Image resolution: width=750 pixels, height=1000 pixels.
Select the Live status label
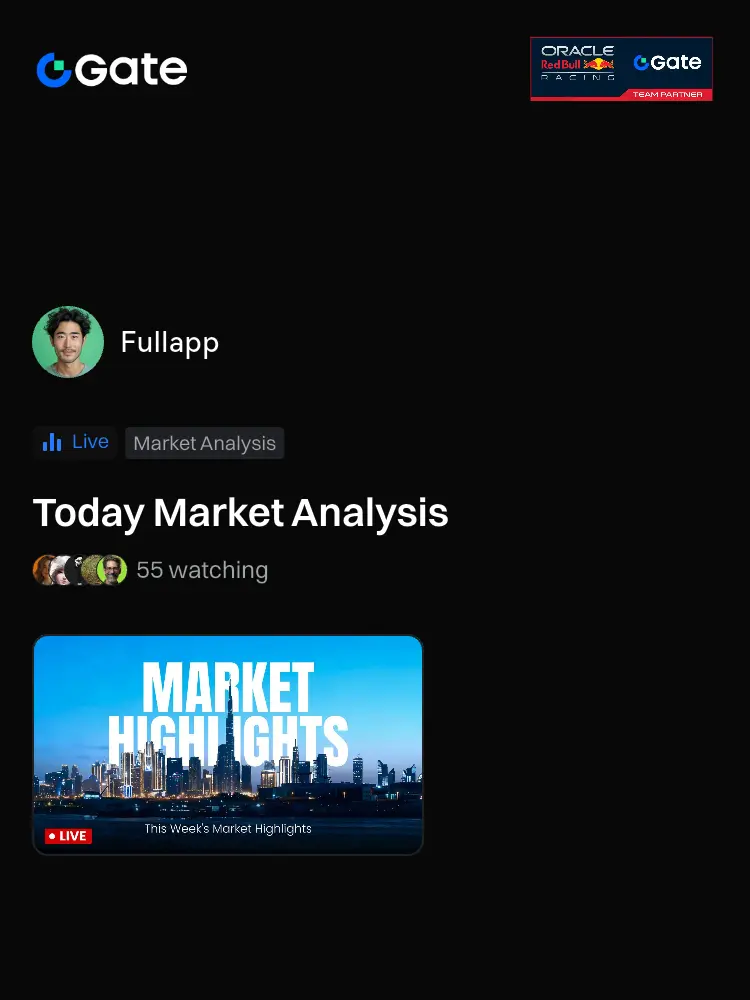[90, 441]
